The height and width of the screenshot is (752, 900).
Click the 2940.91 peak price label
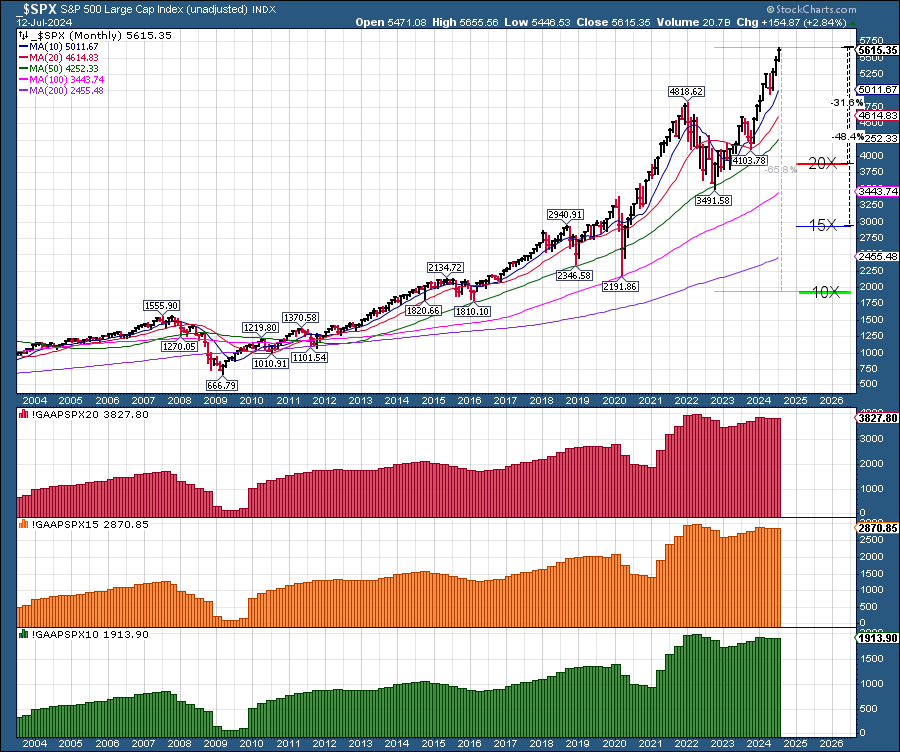click(x=565, y=214)
